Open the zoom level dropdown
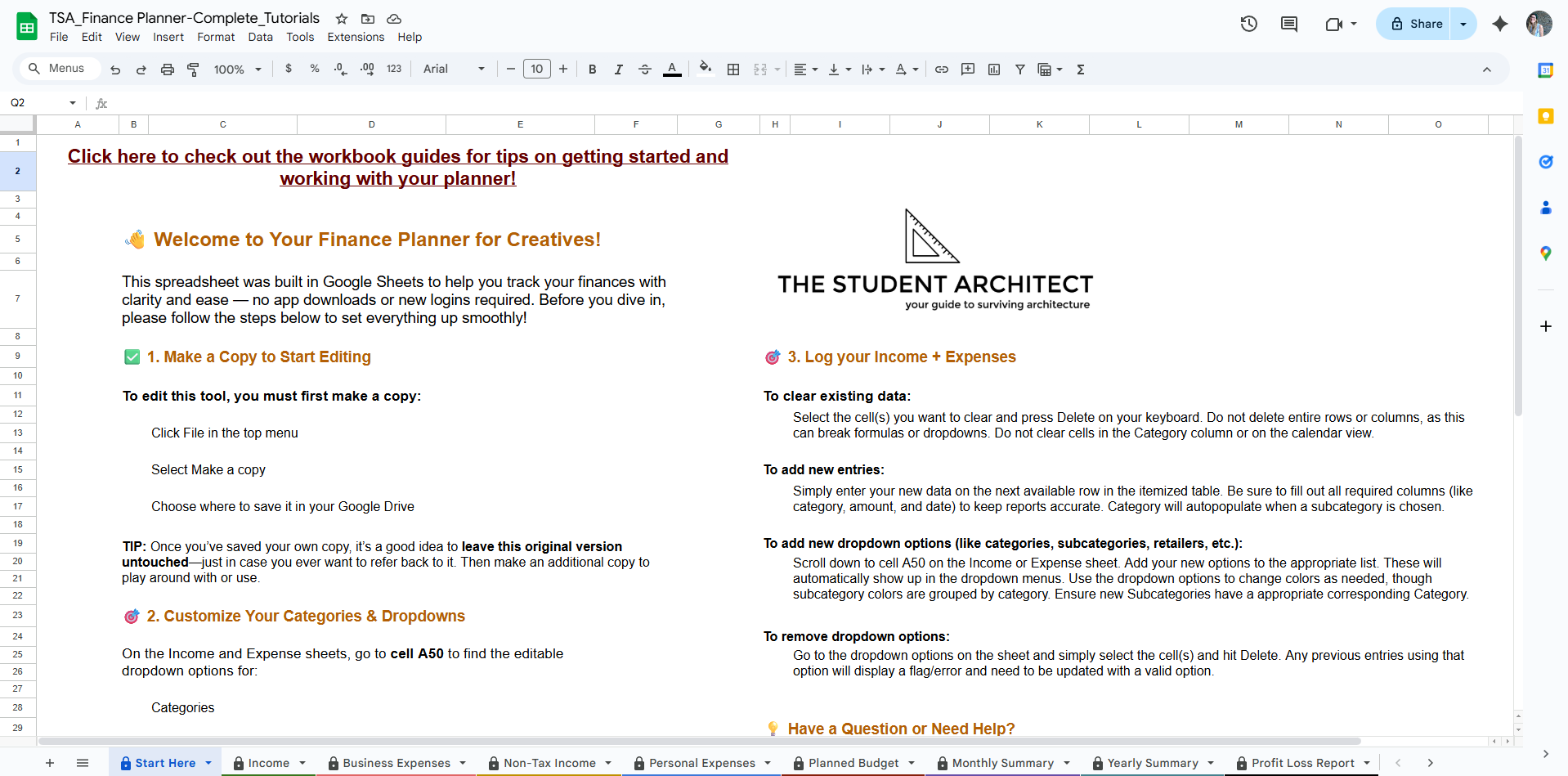The width and height of the screenshot is (1568, 776). (x=237, y=70)
